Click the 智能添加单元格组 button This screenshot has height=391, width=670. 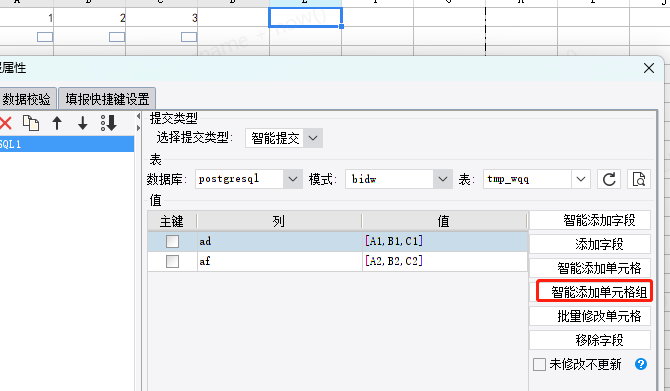594,292
